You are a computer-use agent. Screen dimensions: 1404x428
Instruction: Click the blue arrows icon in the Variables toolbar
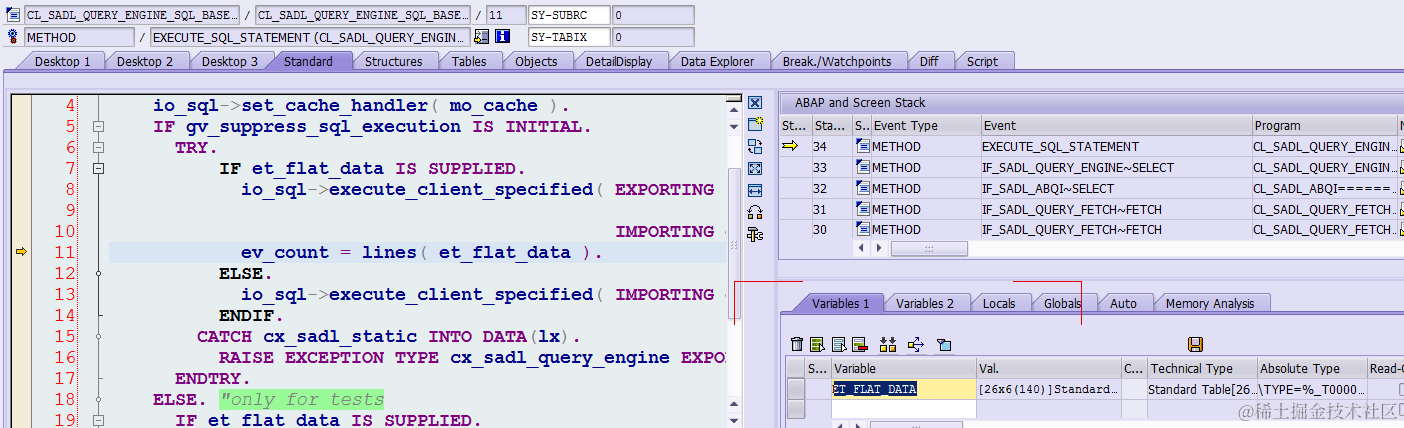click(x=915, y=344)
